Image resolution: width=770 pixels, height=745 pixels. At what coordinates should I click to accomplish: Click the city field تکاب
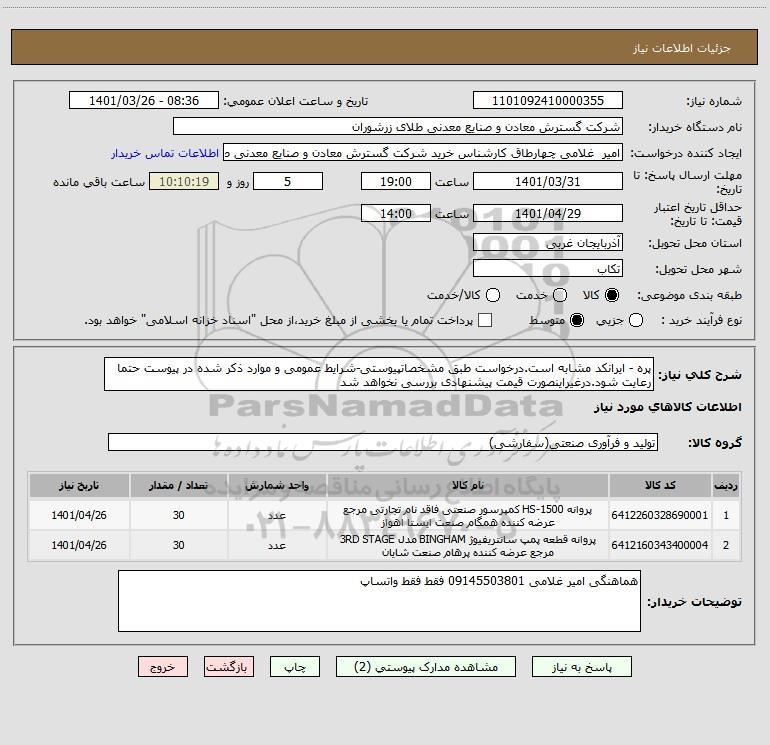tap(548, 268)
